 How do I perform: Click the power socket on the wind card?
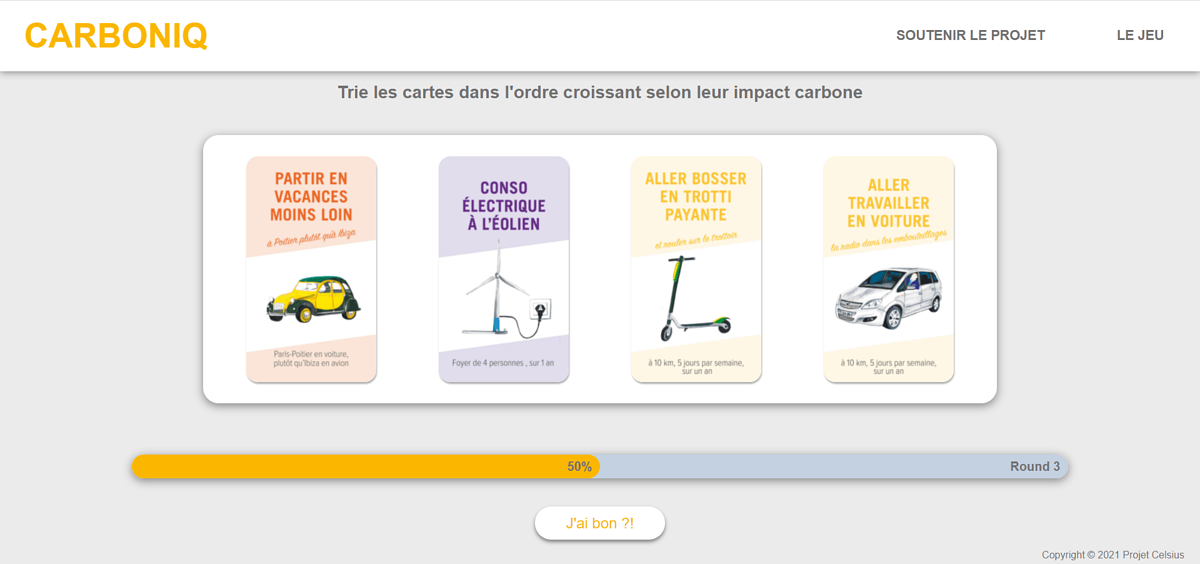[x=541, y=310]
